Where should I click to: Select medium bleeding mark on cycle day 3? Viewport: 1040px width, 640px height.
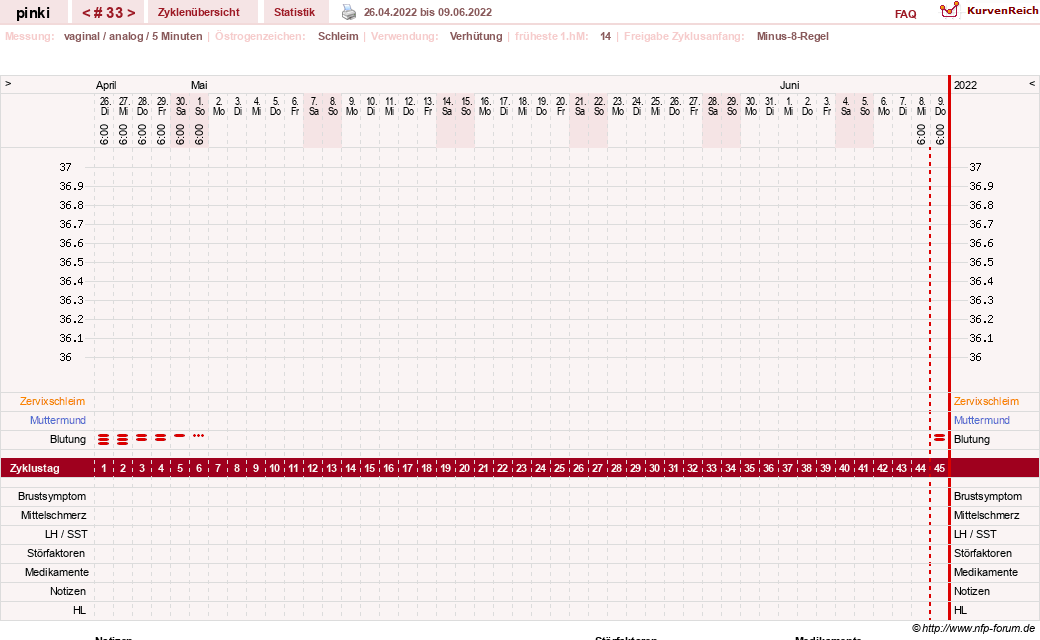(141, 438)
